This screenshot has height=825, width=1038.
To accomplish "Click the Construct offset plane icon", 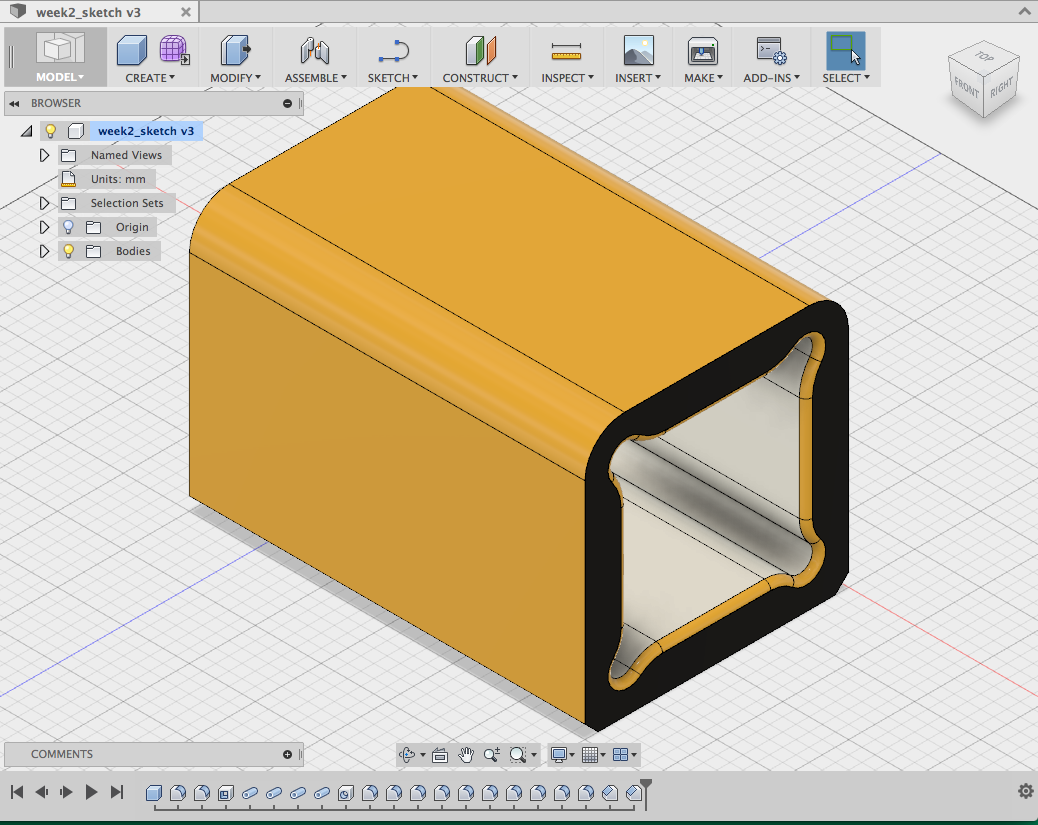I will click(481, 50).
